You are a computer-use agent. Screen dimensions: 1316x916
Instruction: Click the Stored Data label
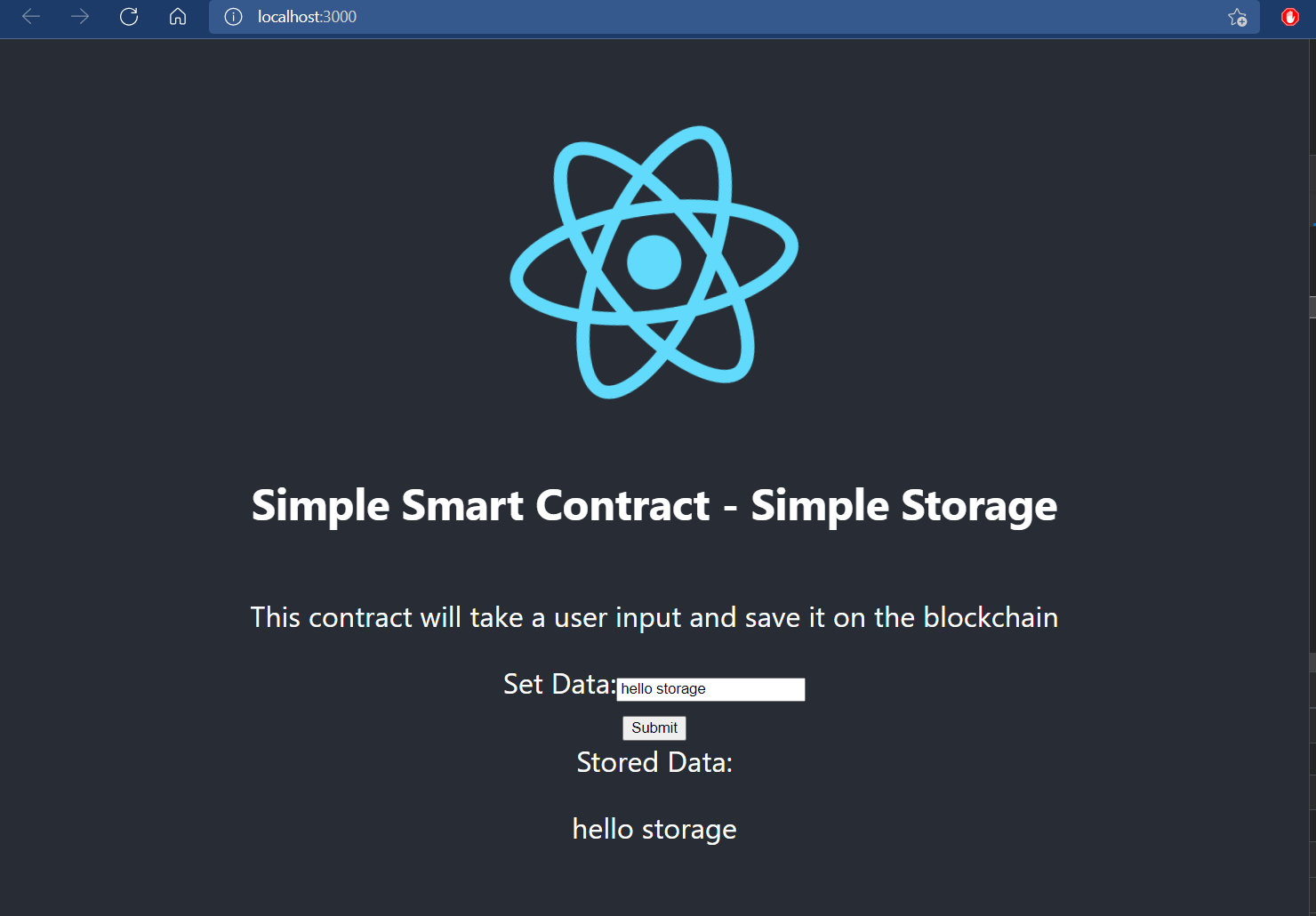(x=654, y=762)
